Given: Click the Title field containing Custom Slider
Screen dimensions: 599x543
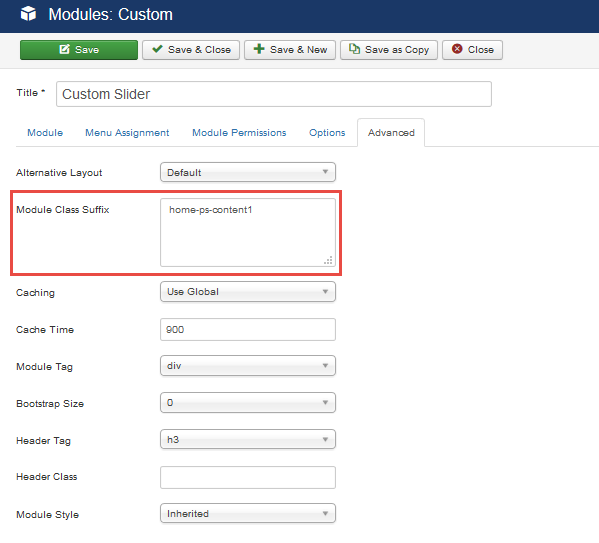Looking at the screenshot, I should (274, 94).
